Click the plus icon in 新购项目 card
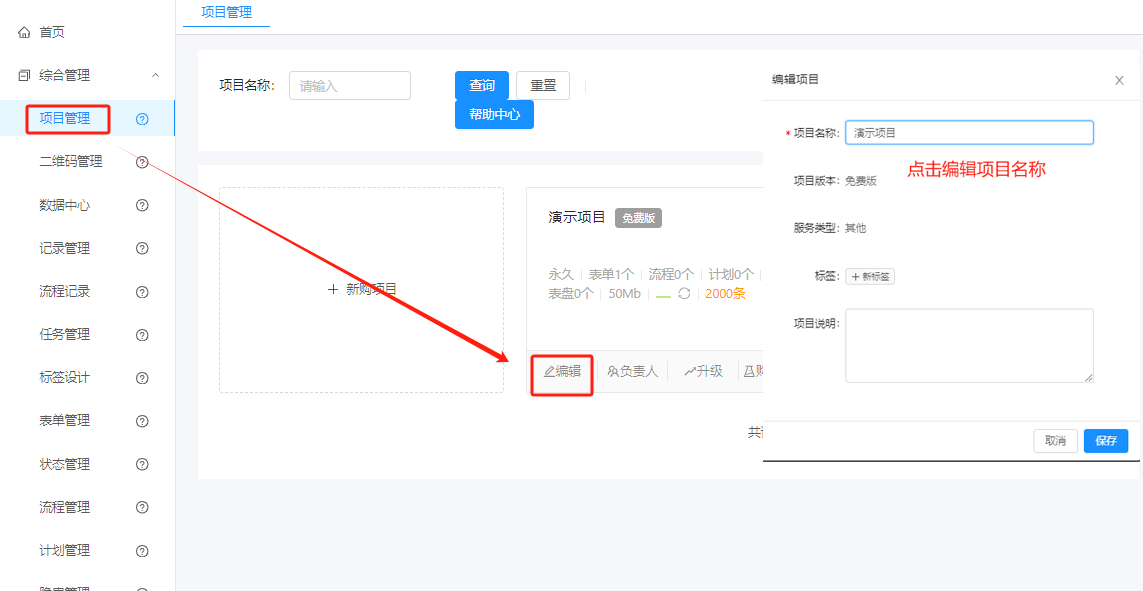1143x591 pixels. (x=332, y=289)
